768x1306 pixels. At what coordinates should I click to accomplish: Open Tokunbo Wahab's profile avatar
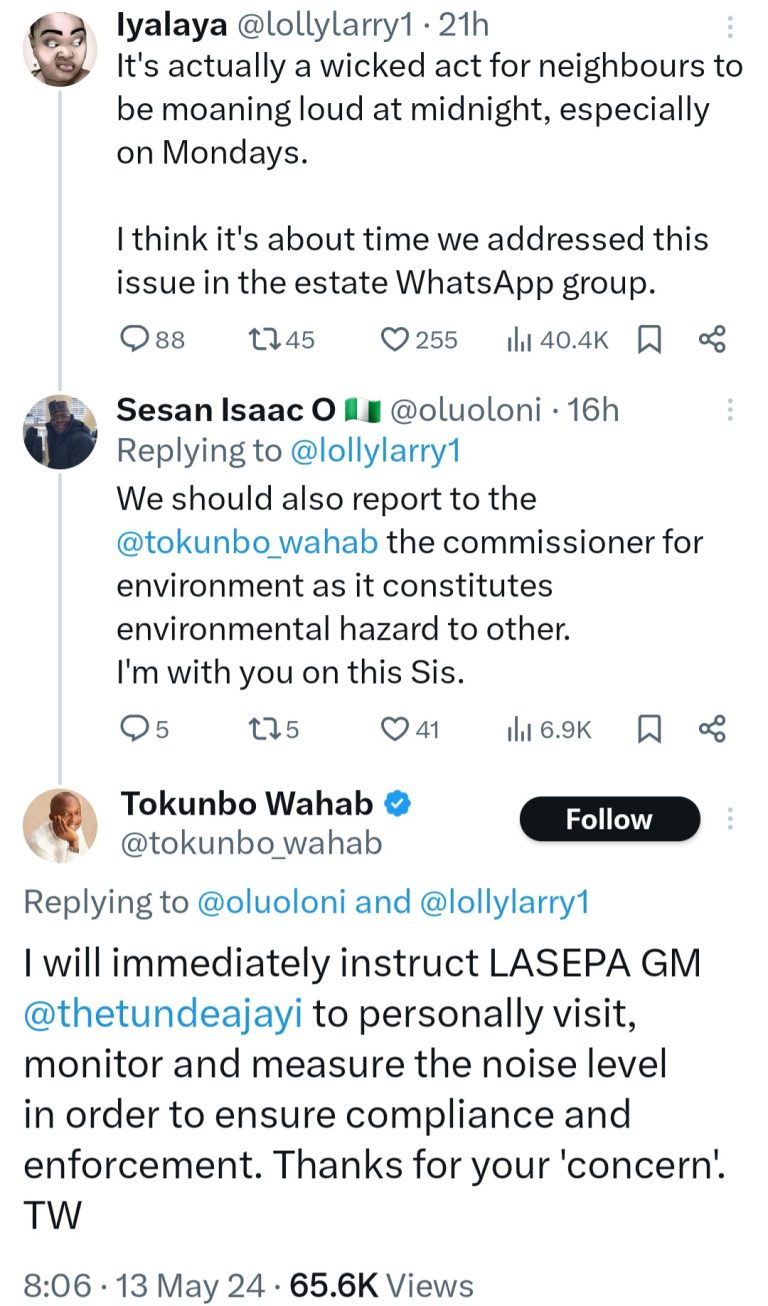point(59,823)
